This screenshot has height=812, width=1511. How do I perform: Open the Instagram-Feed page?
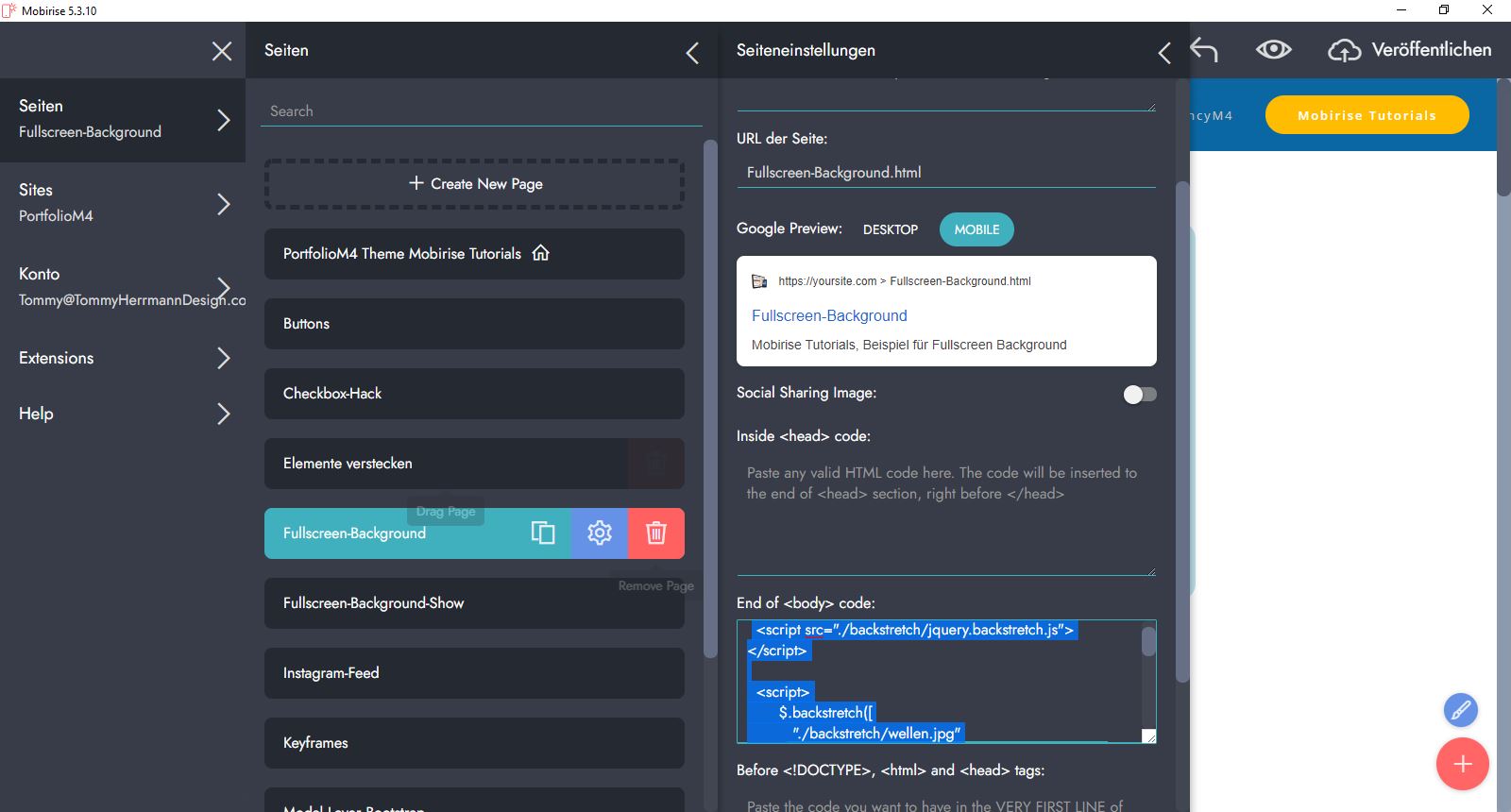tap(474, 673)
